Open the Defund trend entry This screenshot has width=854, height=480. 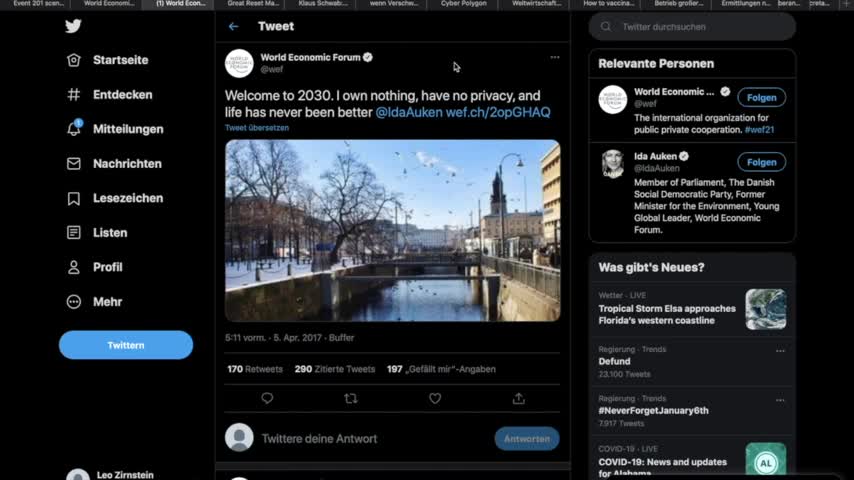coord(692,362)
